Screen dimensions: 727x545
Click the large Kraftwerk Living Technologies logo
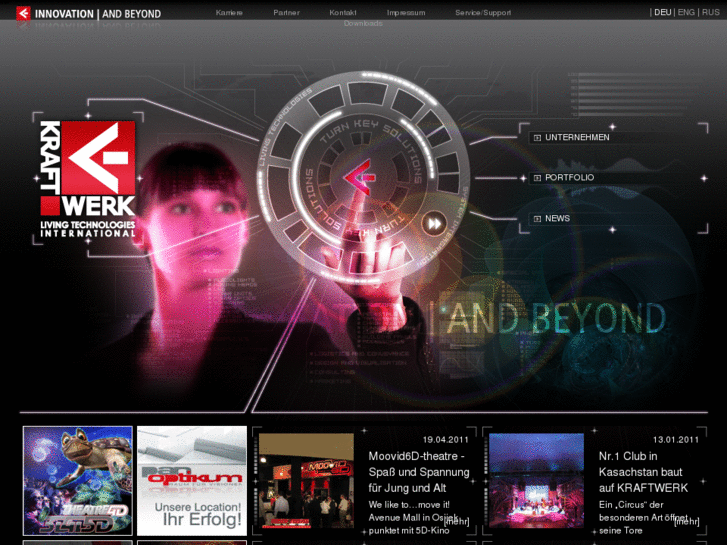88,180
